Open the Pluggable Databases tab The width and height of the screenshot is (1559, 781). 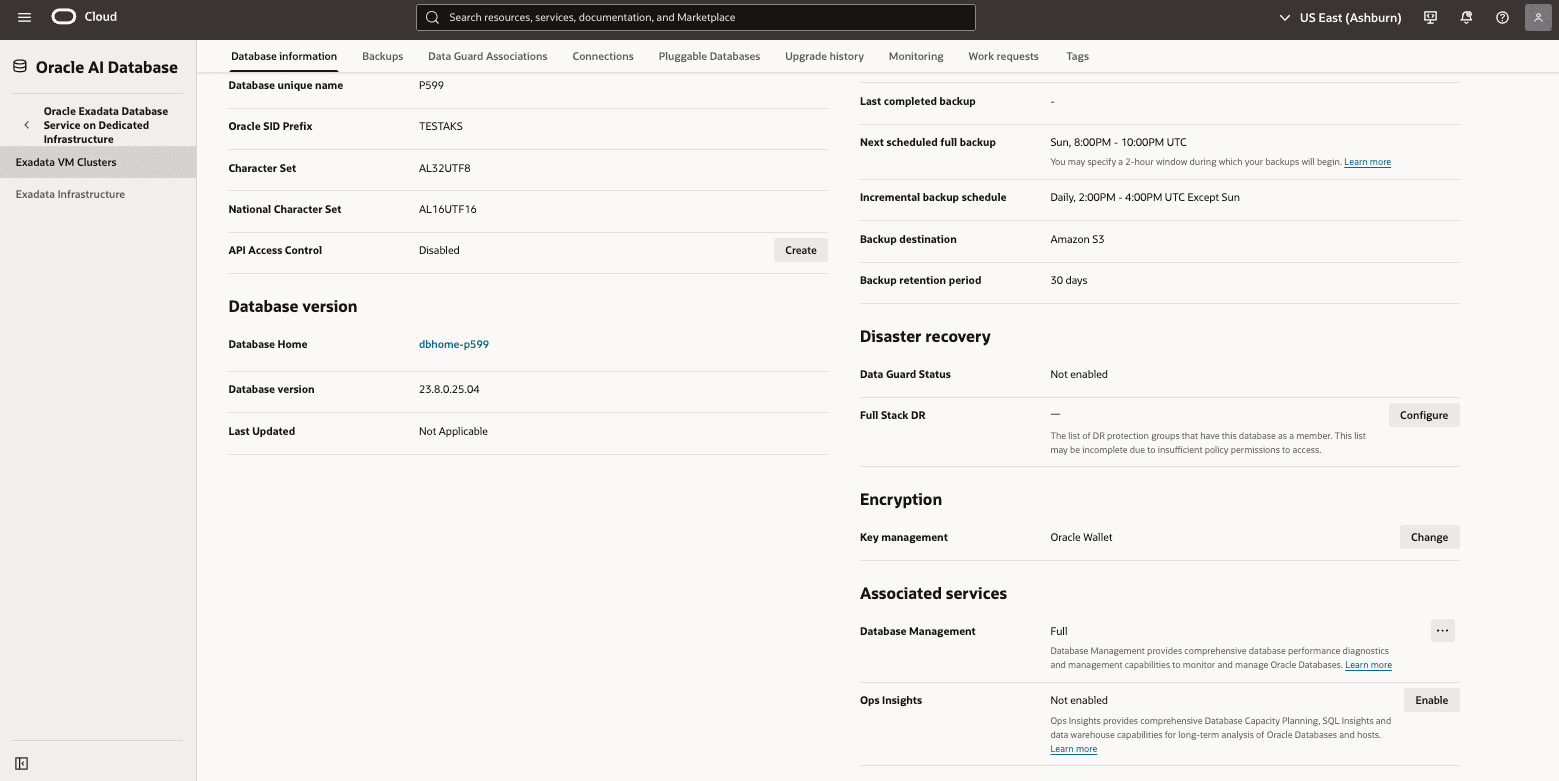tap(709, 56)
